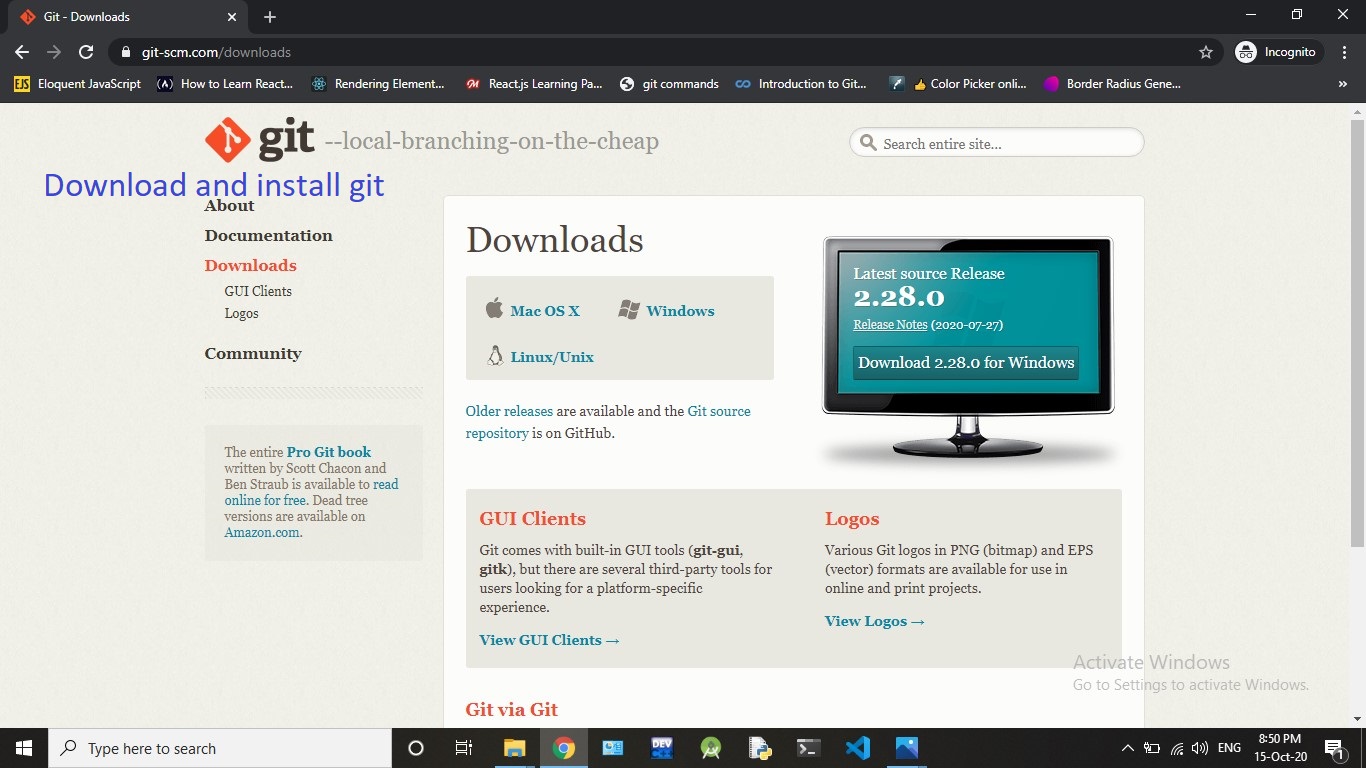Image resolution: width=1366 pixels, height=768 pixels.
Task: Open Visual Studio Code from taskbar
Action: tap(857, 748)
